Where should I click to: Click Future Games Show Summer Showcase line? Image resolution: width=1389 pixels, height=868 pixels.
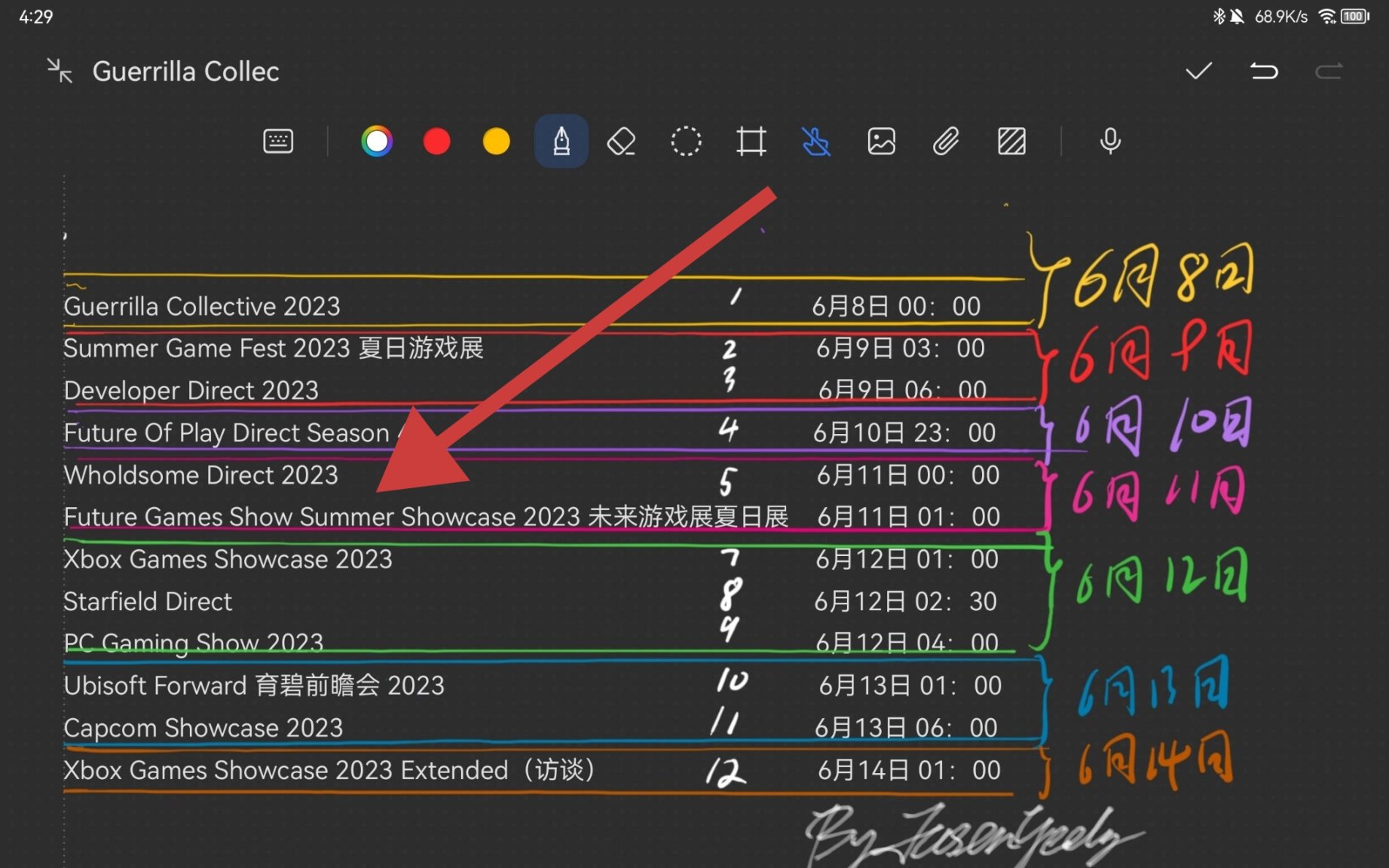[426, 517]
